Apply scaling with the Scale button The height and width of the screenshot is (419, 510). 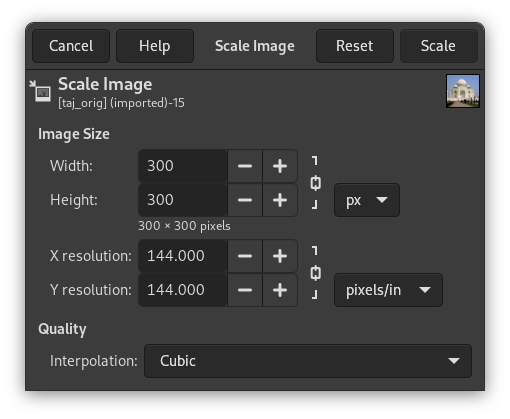[x=439, y=46]
